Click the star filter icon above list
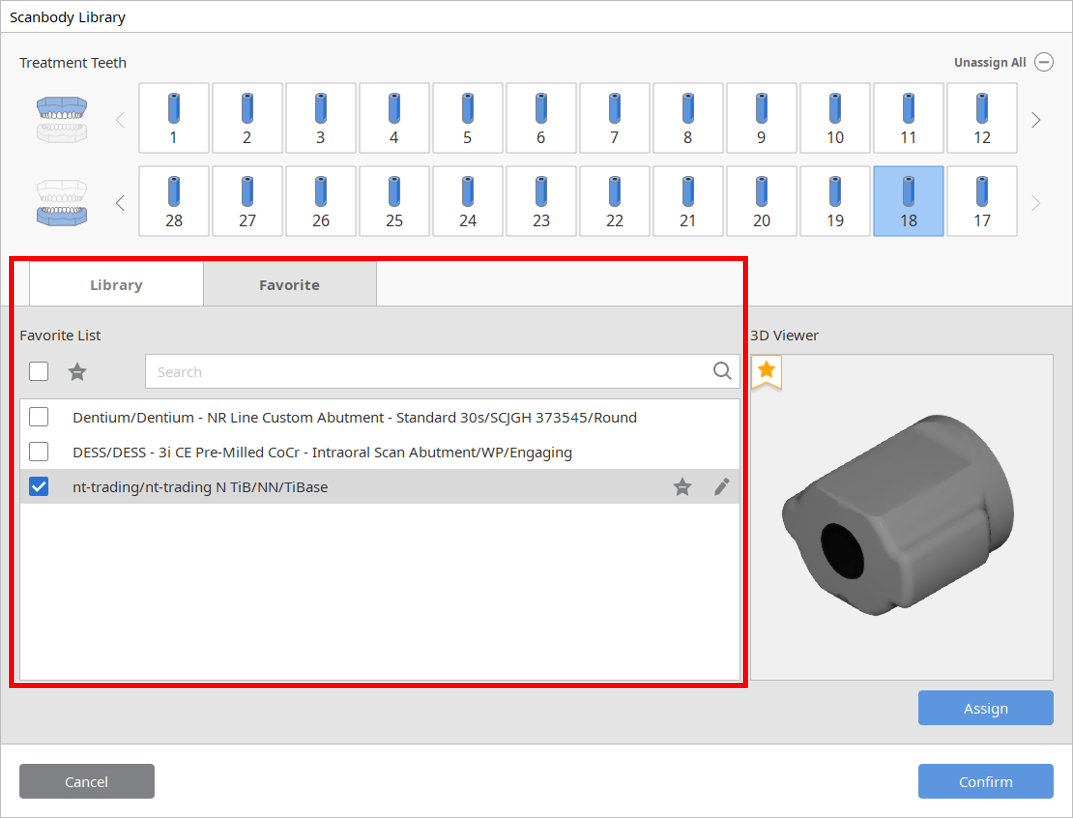The image size is (1073, 818). point(77,372)
